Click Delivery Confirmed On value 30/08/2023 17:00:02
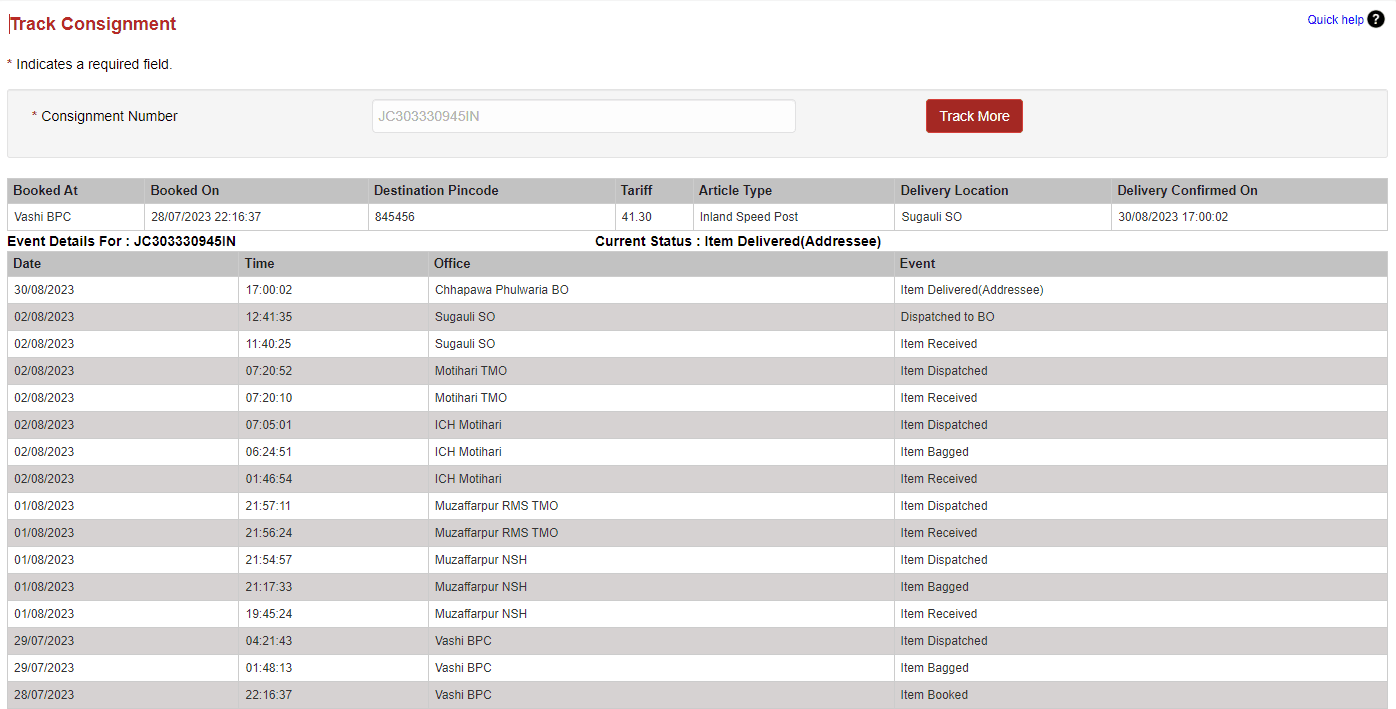The image size is (1396, 709). click(1173, 217)
